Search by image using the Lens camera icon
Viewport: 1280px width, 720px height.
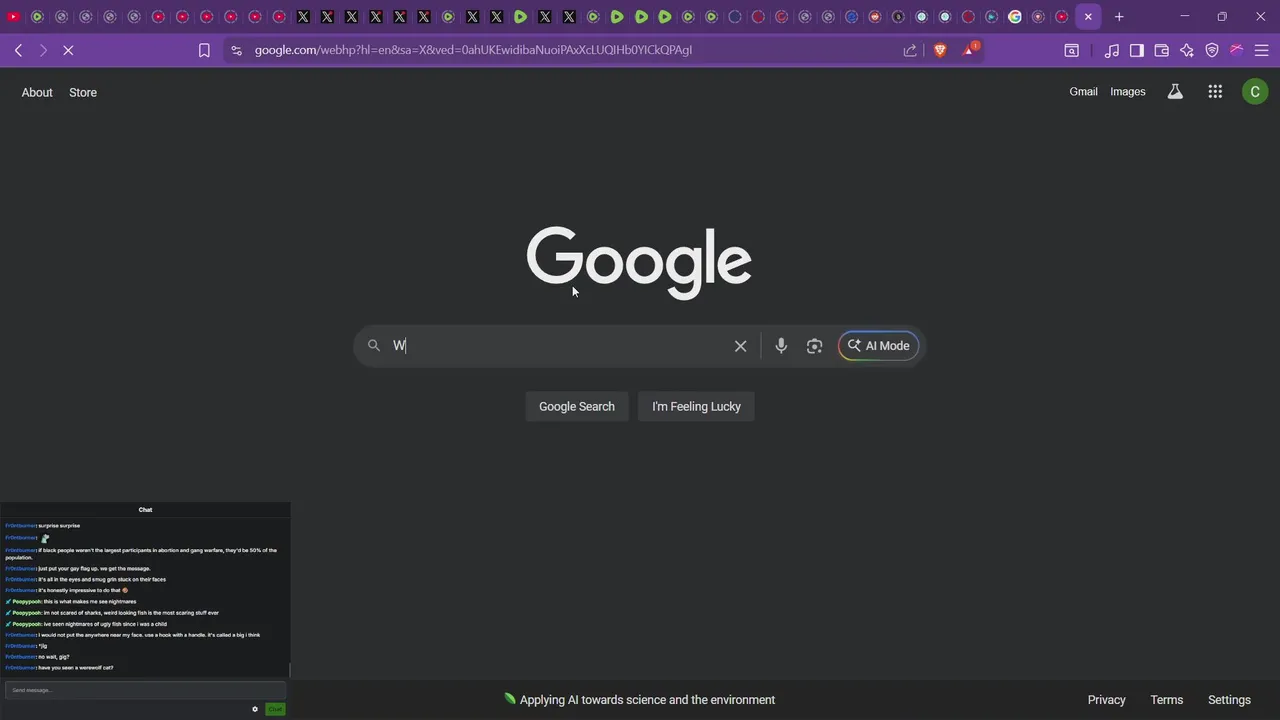coord(815,346)
